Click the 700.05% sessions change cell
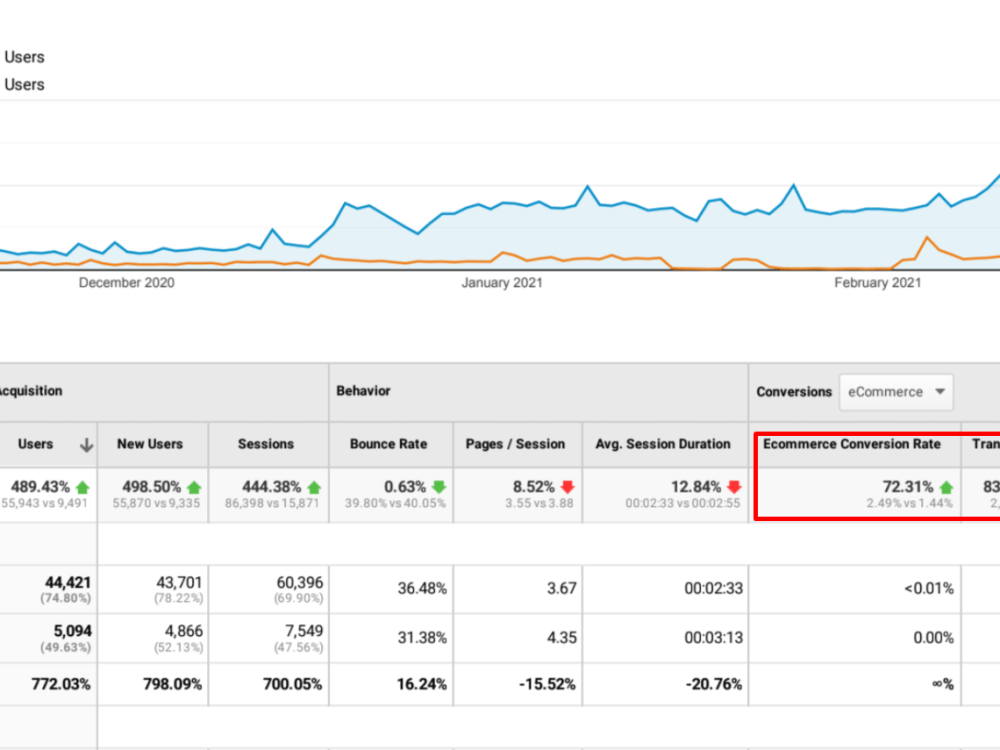 [293, 684]
